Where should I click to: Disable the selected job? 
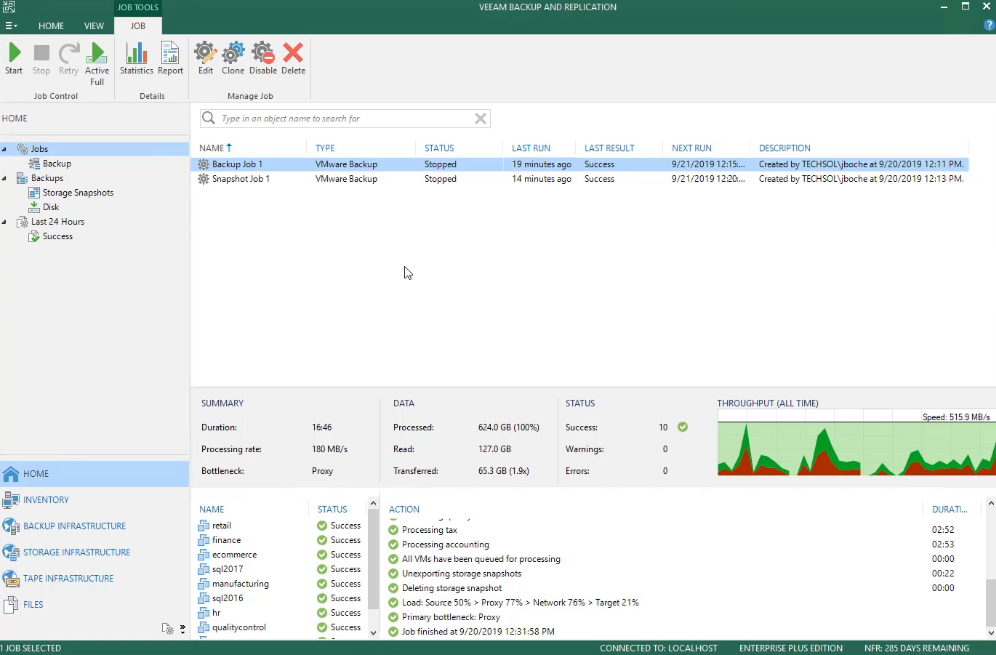coord(263,58)
